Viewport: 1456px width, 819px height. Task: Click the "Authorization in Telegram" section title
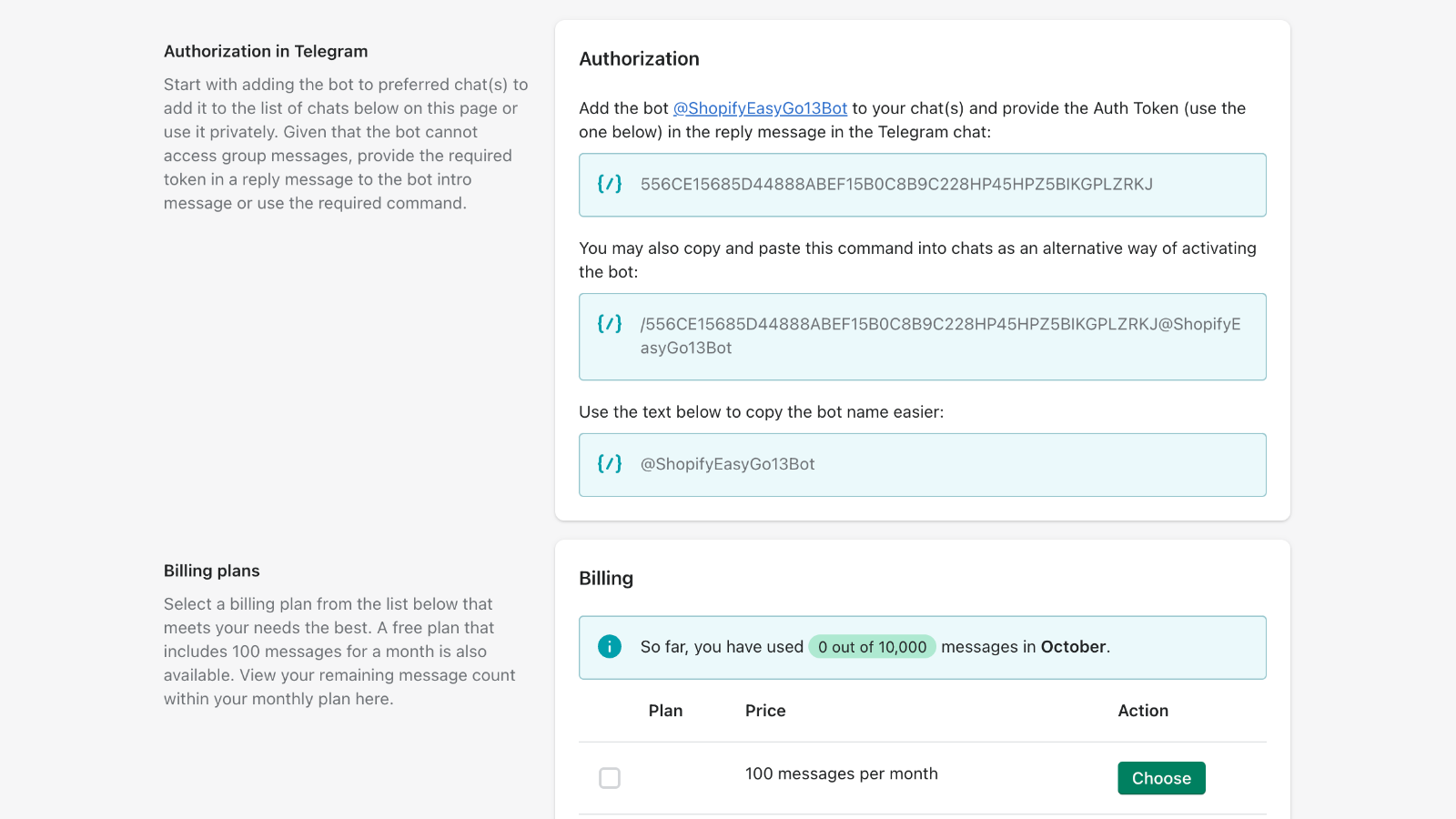tap(266, 52)
